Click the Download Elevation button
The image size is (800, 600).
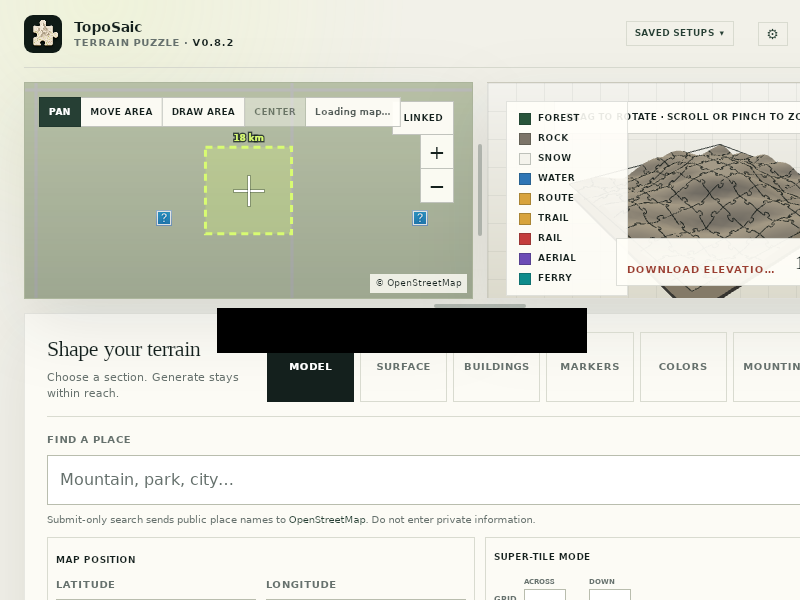tap(701, 269)
